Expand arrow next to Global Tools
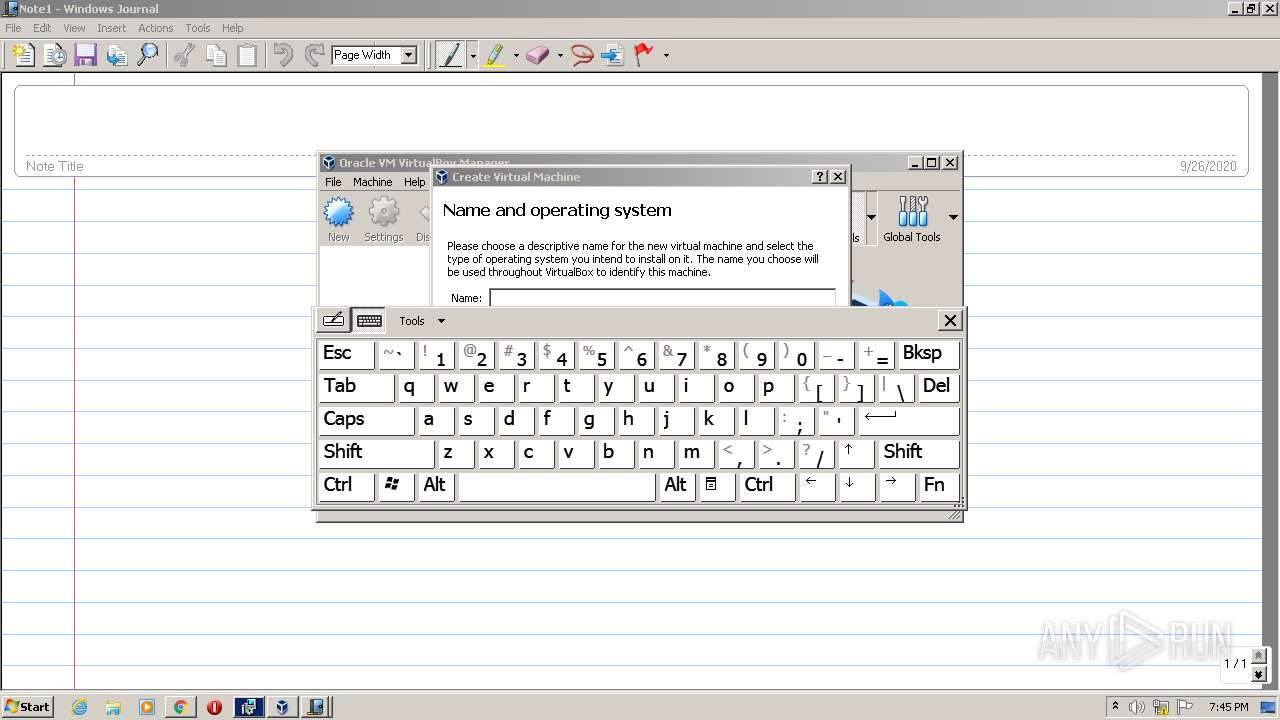Screen dimensions: 1280x720 tap(953, 217)
